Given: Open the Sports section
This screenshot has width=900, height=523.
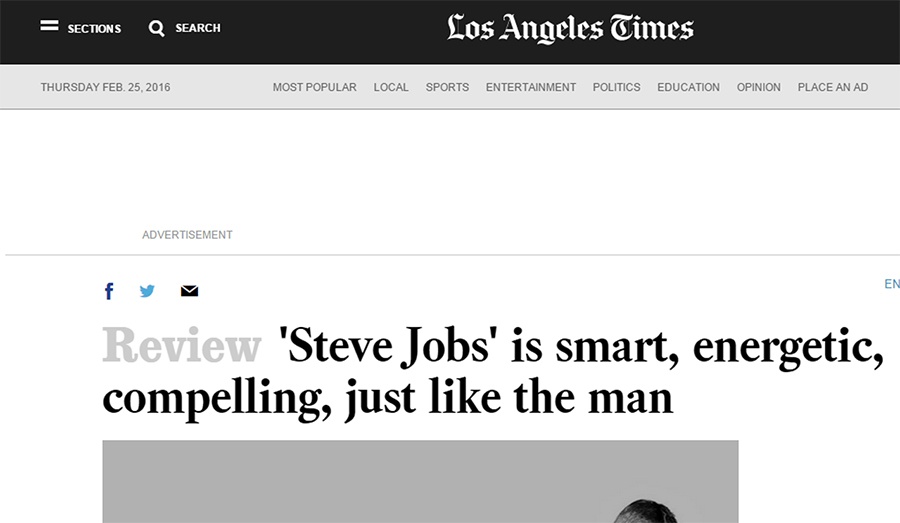Looking at the screenshot, I should coord(447,87).
